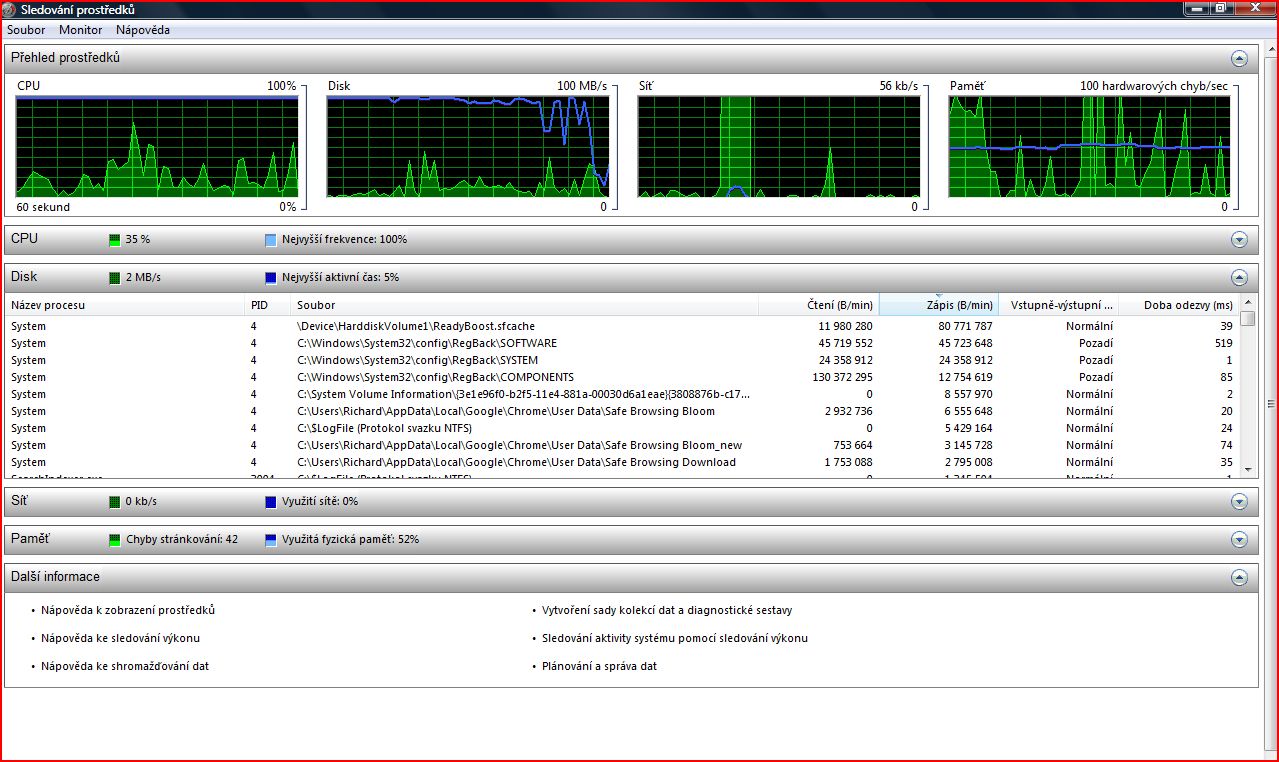
Task: Sort by Čtení (B/min) column
Action: [818, 305]
